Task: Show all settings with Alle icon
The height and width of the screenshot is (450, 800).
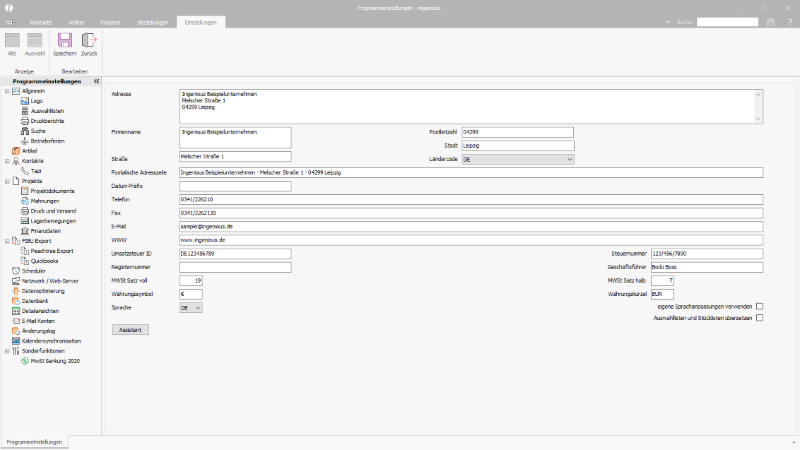Action: click(12, 40)
